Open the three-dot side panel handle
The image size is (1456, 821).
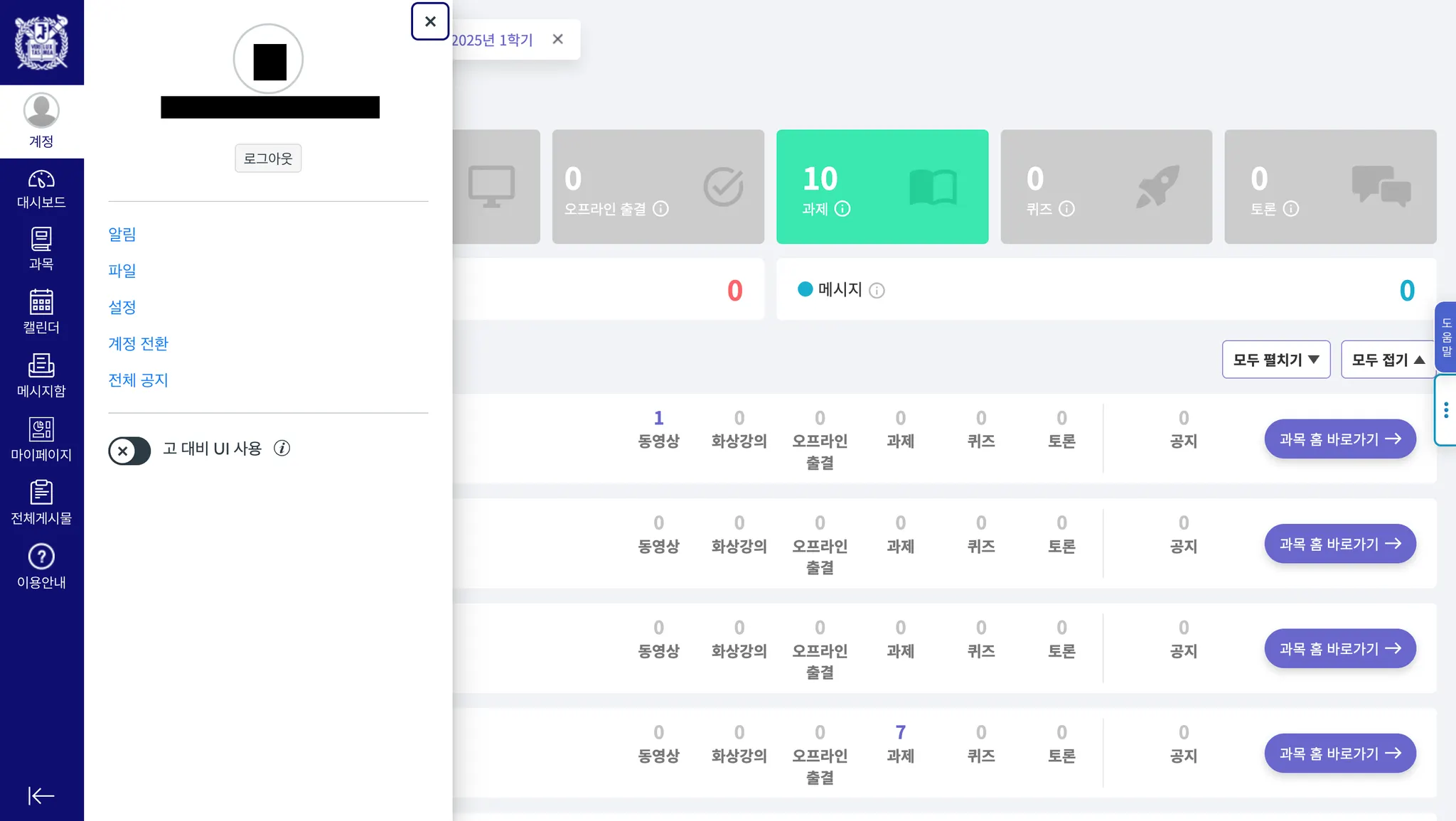point(1446,410)
